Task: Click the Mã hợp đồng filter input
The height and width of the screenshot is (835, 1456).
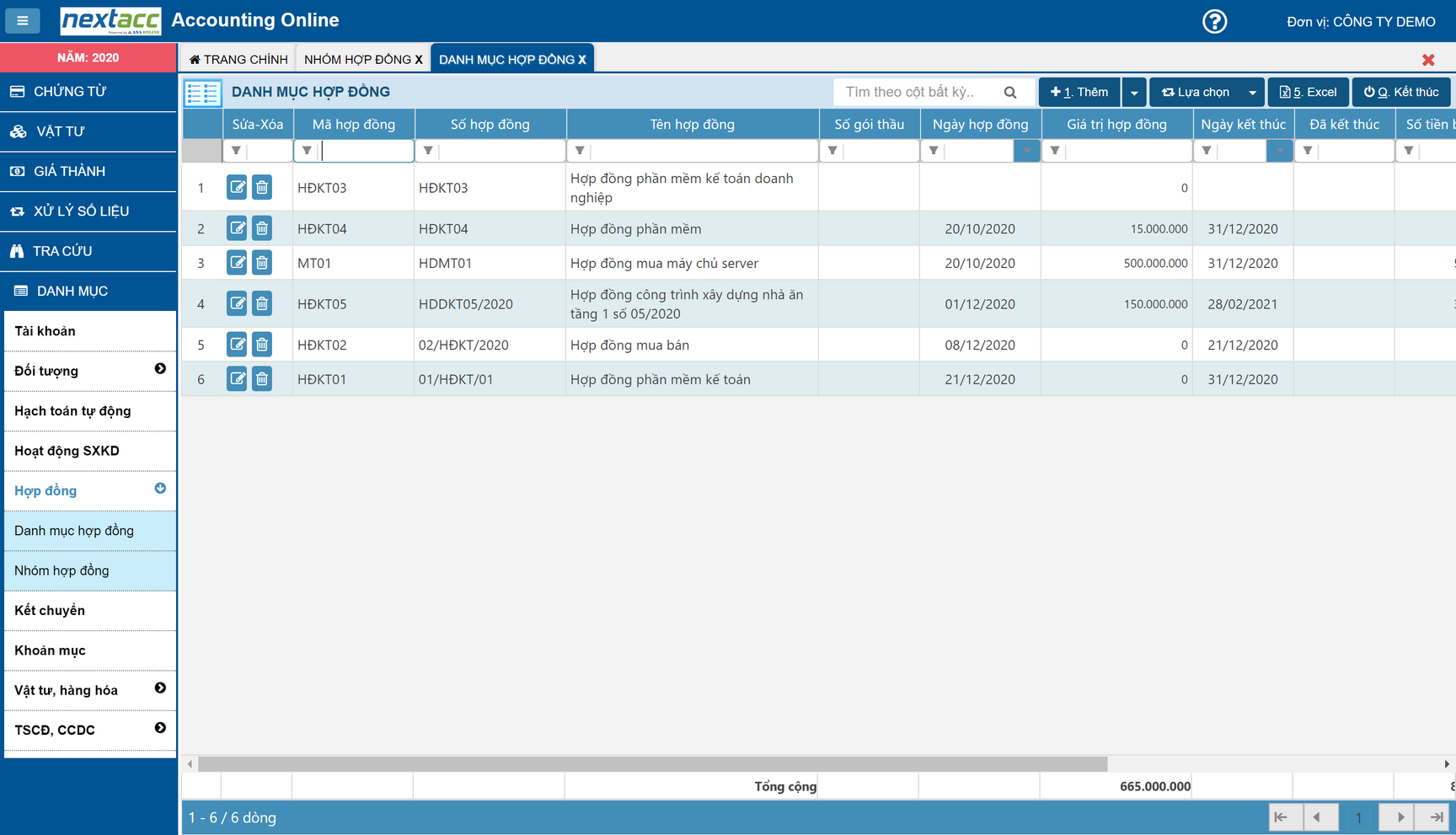Action: pyautogui.click(x=367, y=151)
